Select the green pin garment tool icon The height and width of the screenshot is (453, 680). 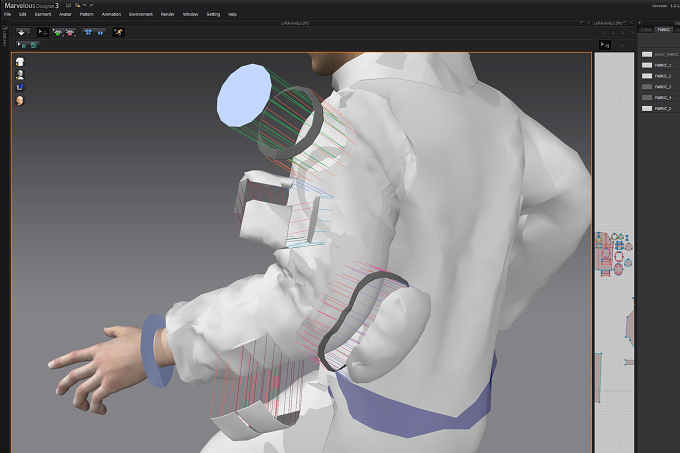tap(58, 32)
